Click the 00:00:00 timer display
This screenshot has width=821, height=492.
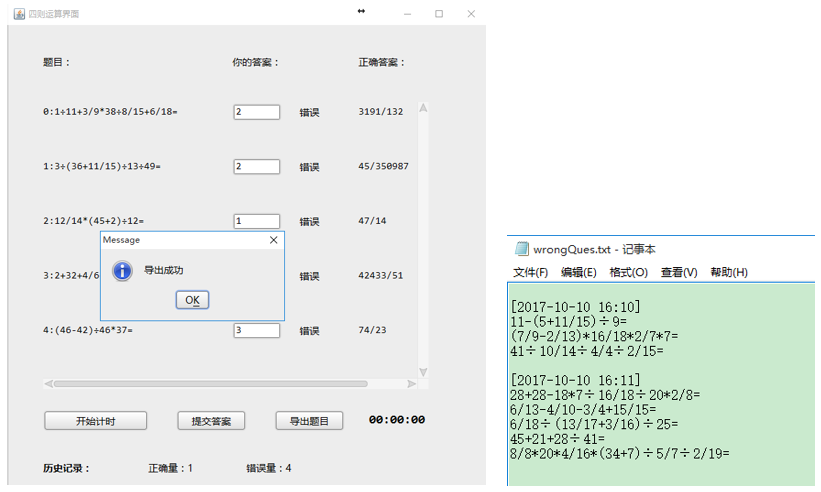point(397,420)
